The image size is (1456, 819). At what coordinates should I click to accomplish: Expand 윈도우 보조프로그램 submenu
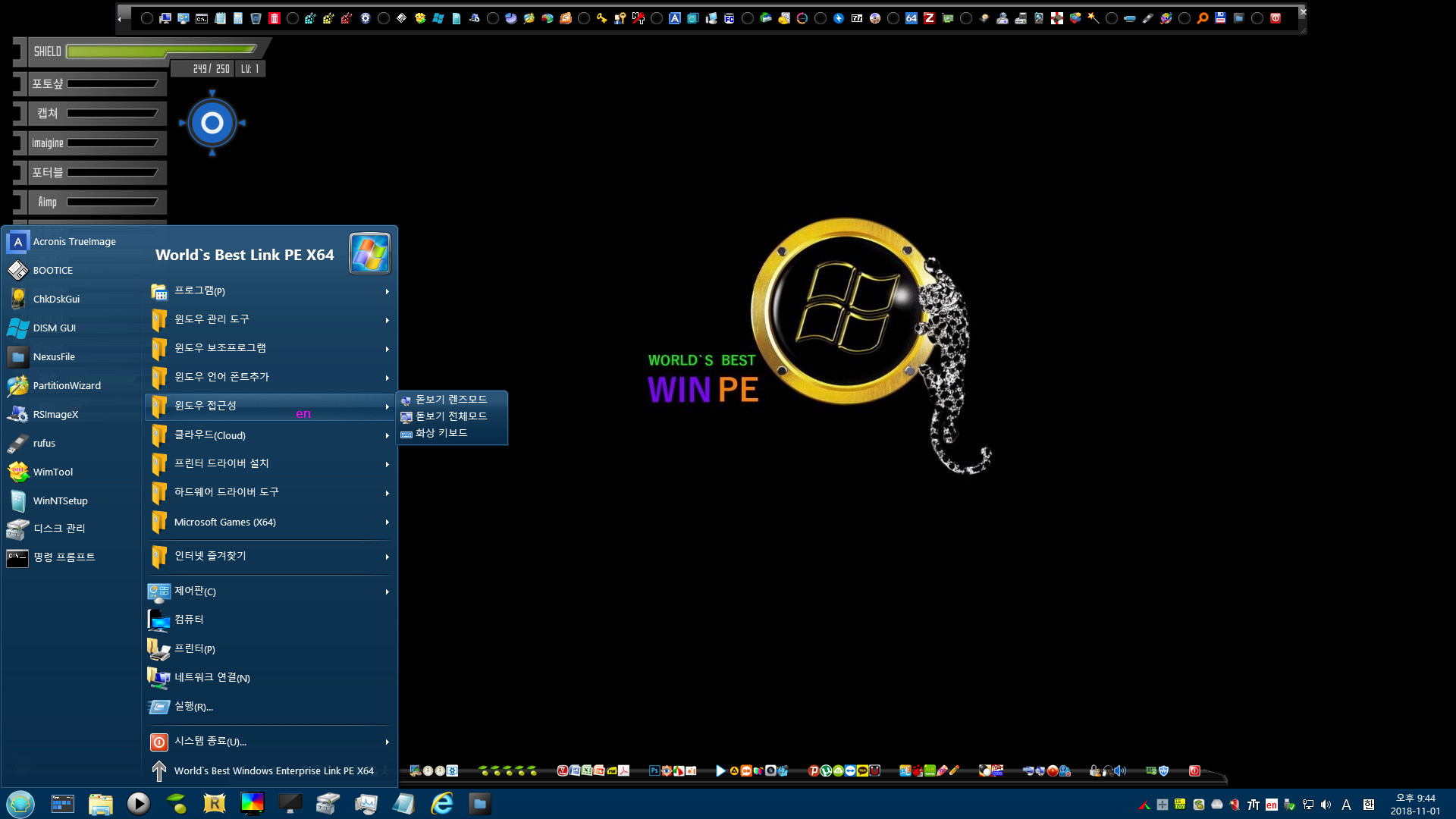click(270, 349)
